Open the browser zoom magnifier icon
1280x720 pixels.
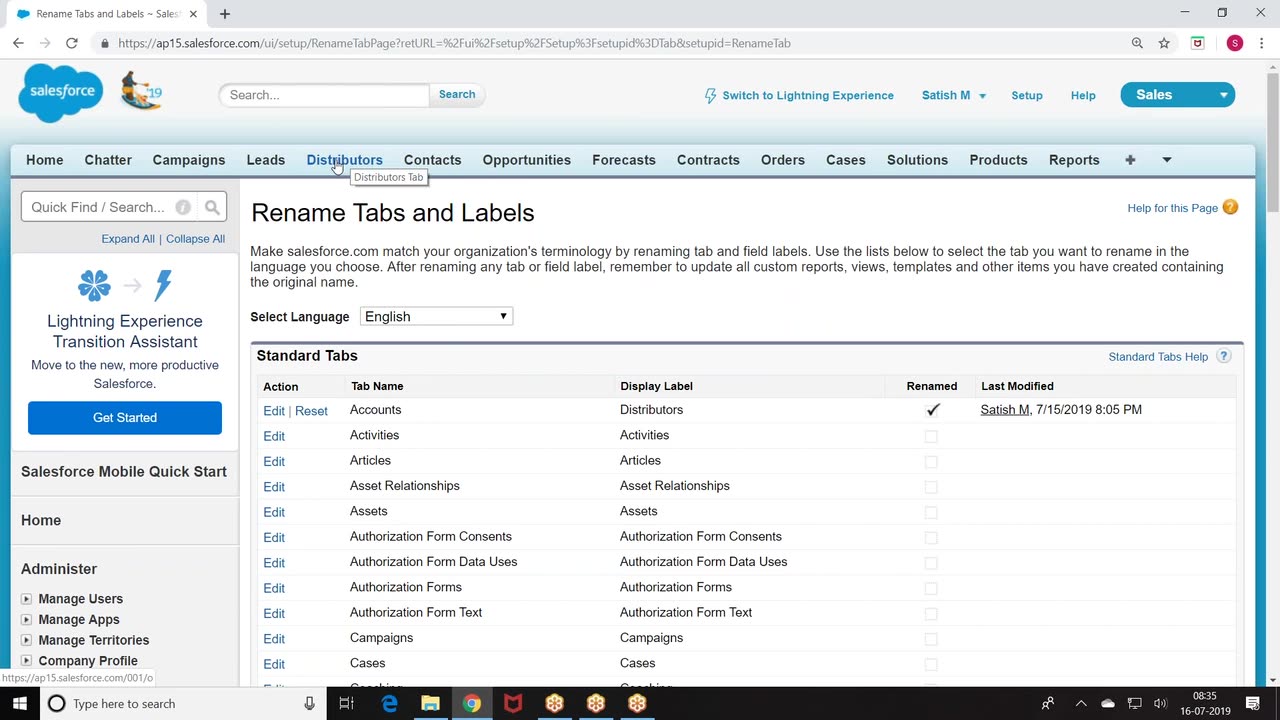[x=1137, y=43]
